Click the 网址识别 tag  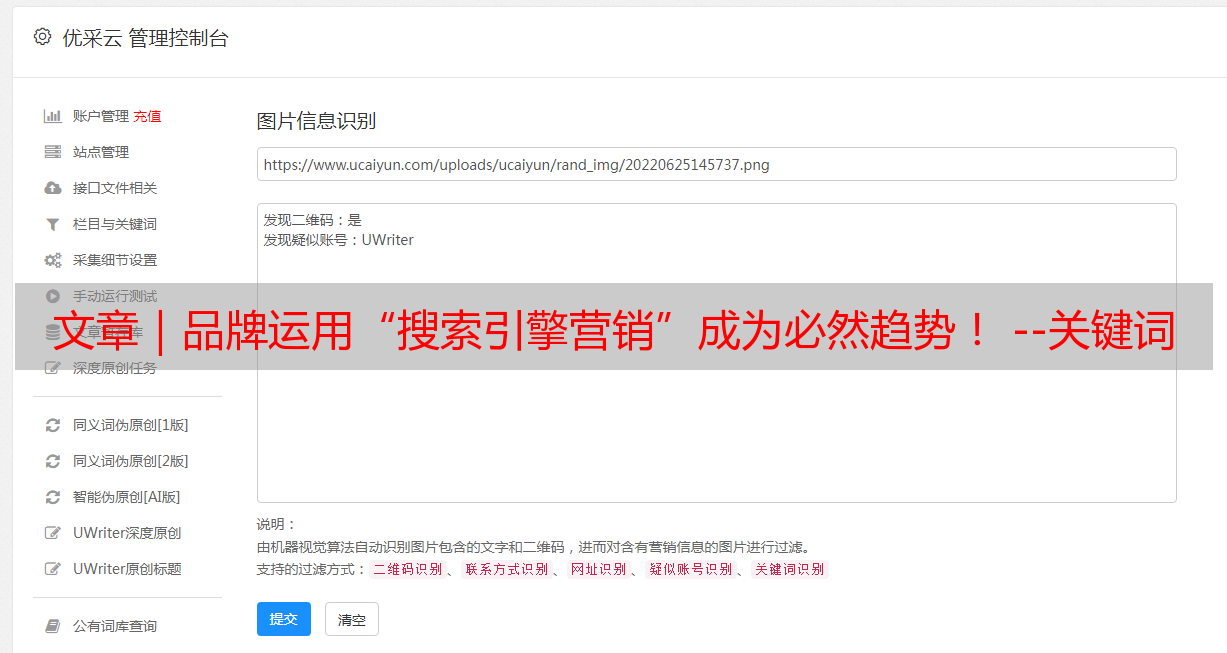tap(598, 569)
